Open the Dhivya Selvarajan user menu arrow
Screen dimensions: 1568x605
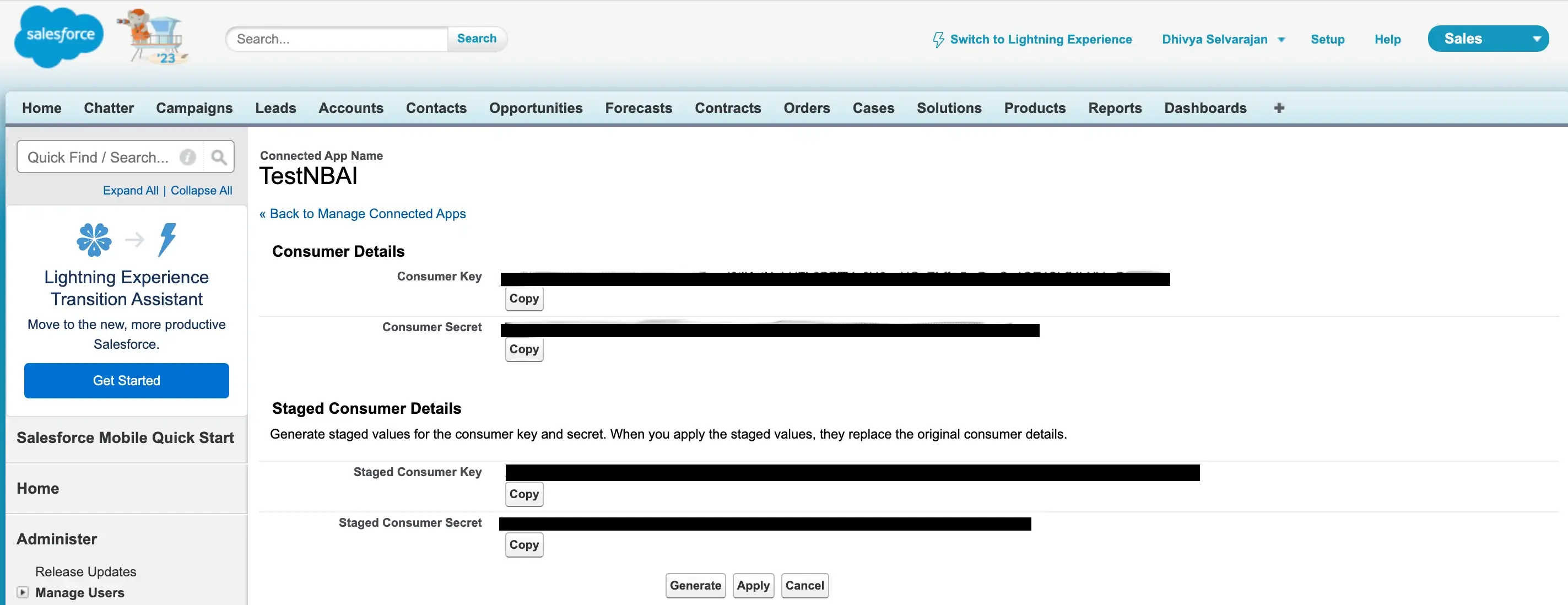[x=1281, y=40]
